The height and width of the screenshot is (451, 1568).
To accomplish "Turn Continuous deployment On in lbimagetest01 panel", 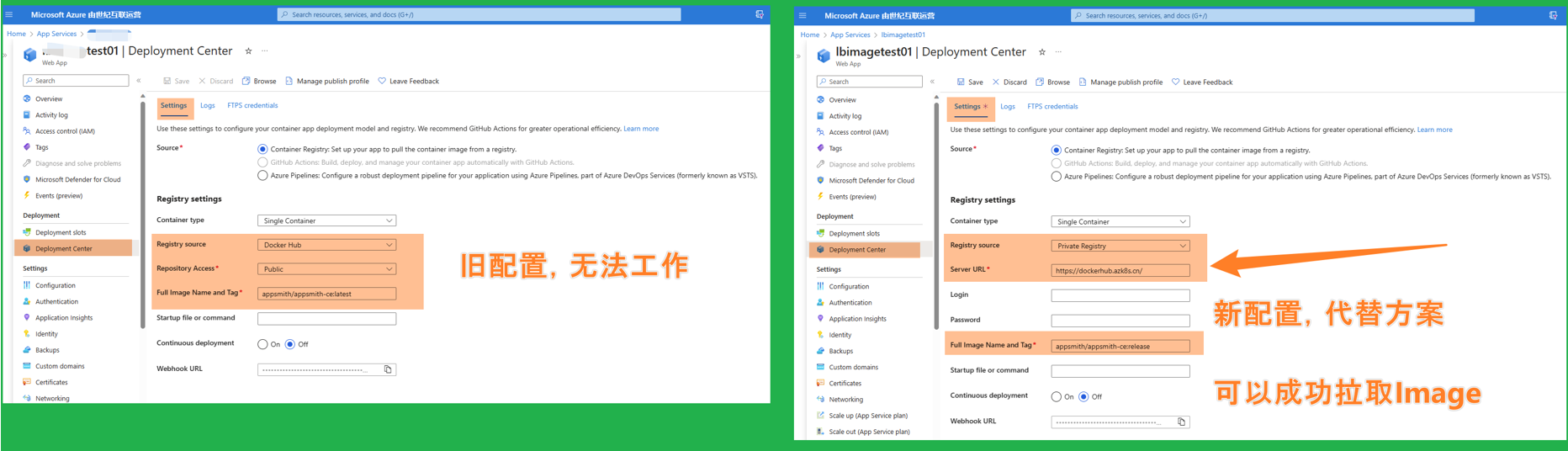I will 1056,396.
